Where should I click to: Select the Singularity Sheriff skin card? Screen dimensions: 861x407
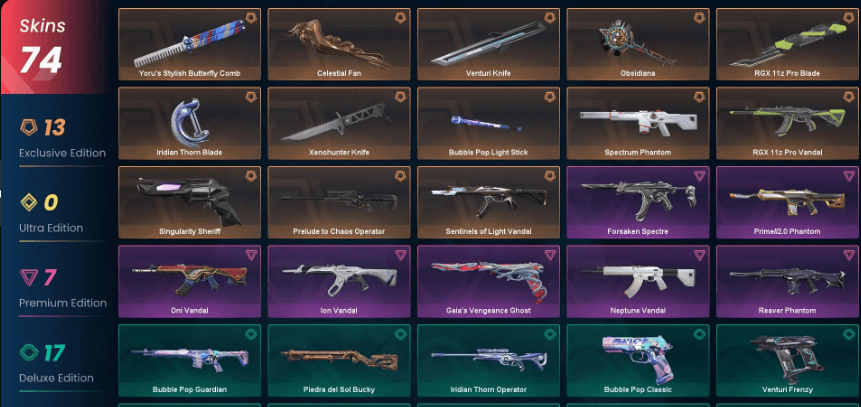[x=189, y=203]
